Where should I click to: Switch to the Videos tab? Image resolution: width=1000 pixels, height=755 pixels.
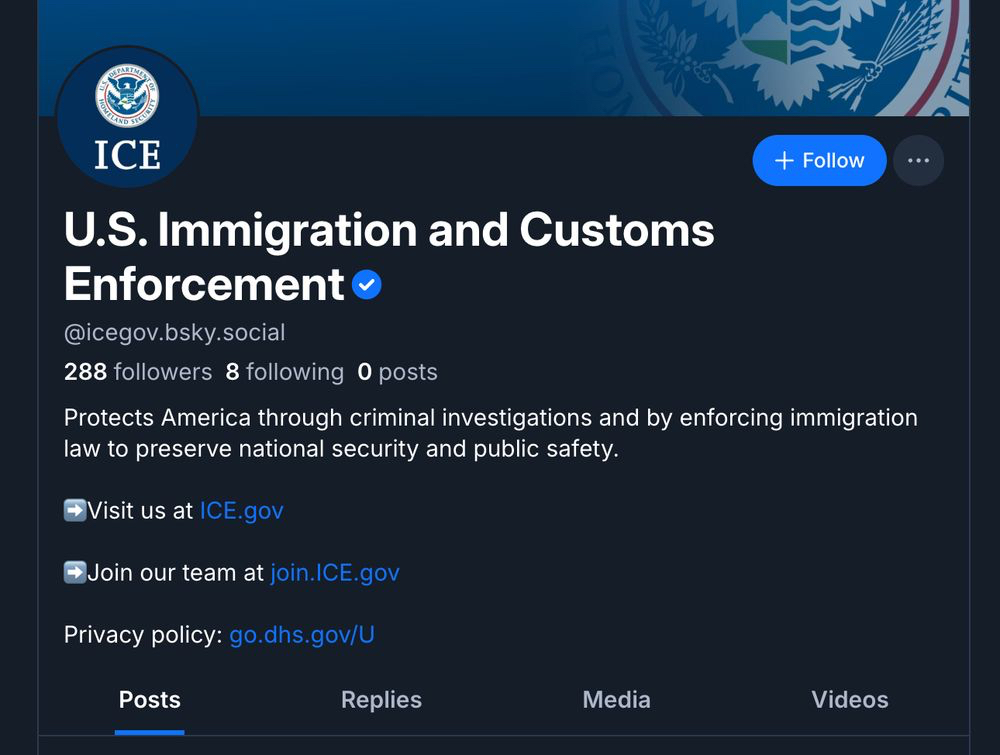coord(849,700)
